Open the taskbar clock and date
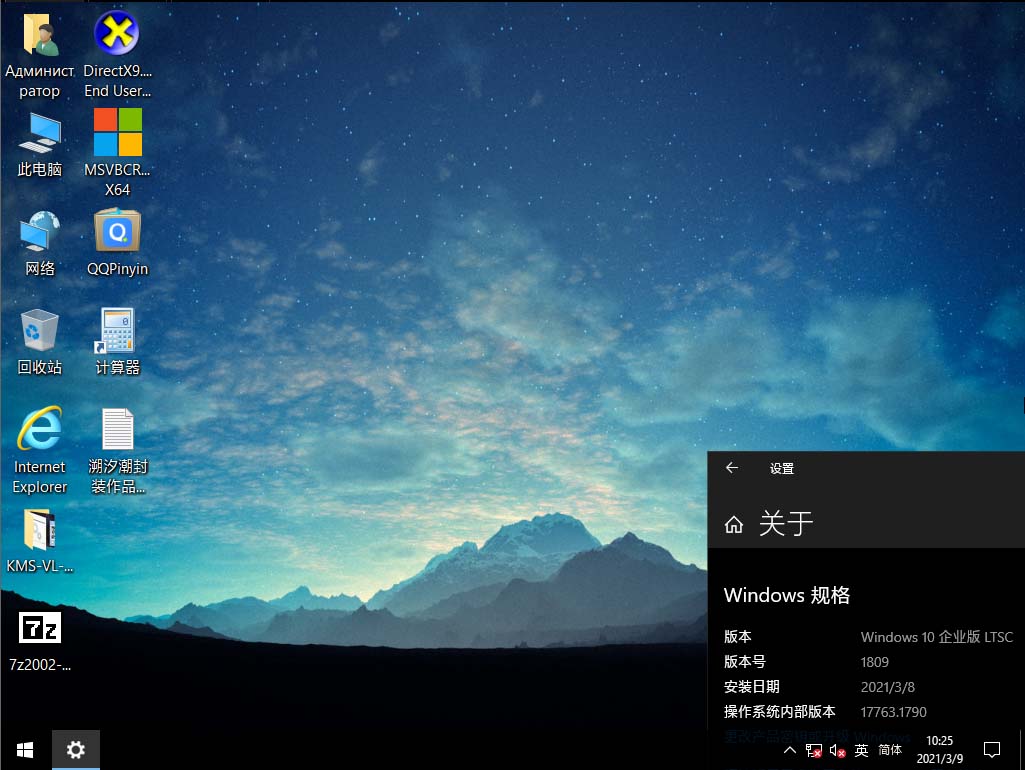 click(x=939, y=750)
